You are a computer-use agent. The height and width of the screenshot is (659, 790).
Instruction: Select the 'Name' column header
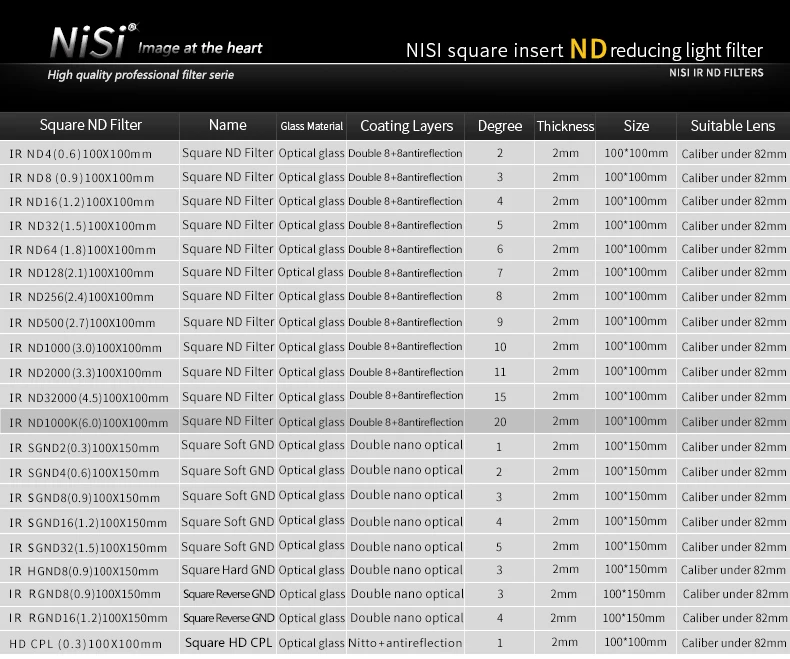(228, 125)
